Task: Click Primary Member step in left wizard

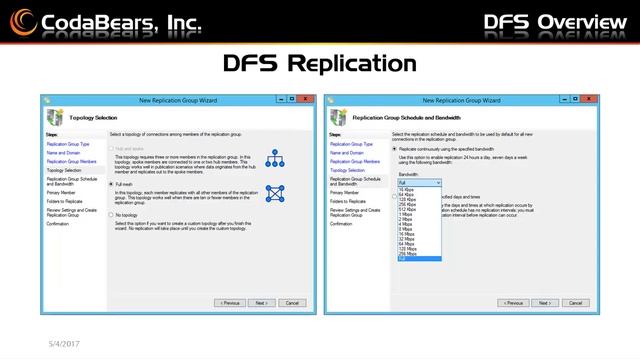Action: click(x=61, y=192)
